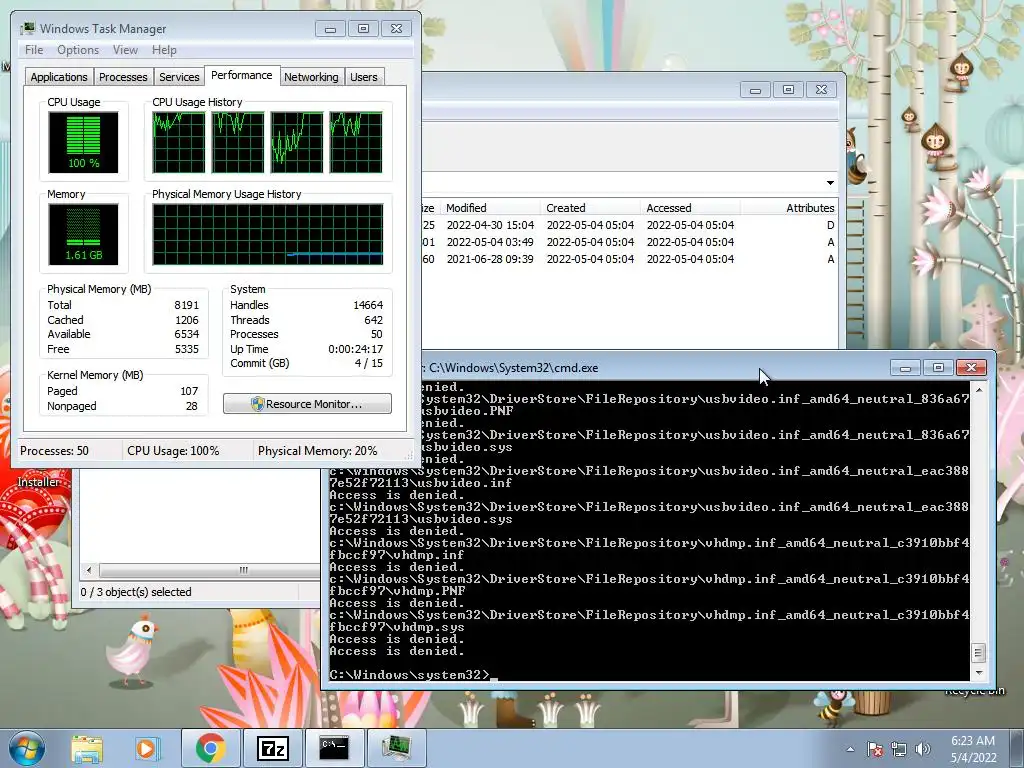1024x768 pixels.
Task: Select the Installer desktop icon label
Action: [x=38, y=482]
